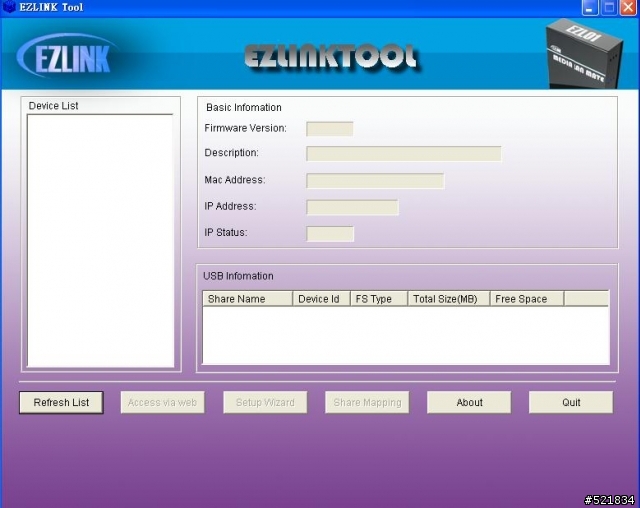
Task: Click the Firmware Version field
Action: [329, 129]
